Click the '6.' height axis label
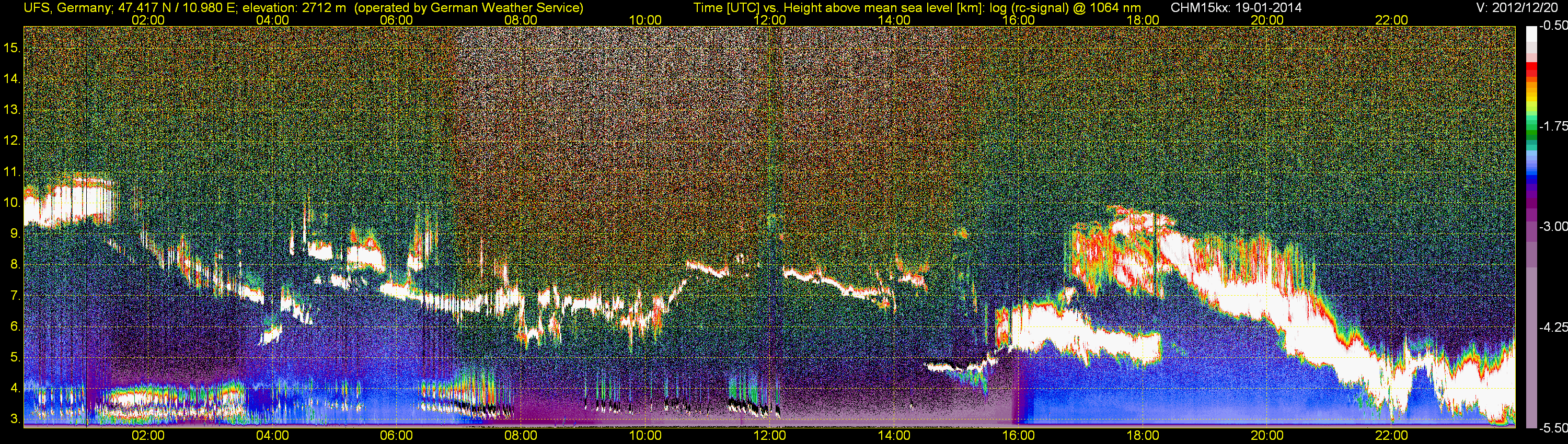The image size is (1568, 444). 15,326
